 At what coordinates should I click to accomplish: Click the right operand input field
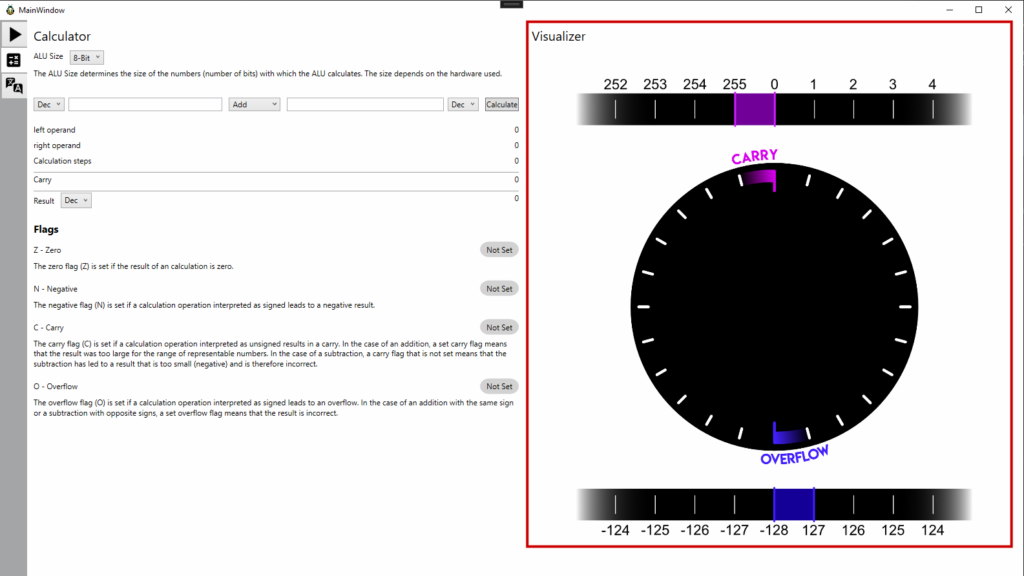365,104
